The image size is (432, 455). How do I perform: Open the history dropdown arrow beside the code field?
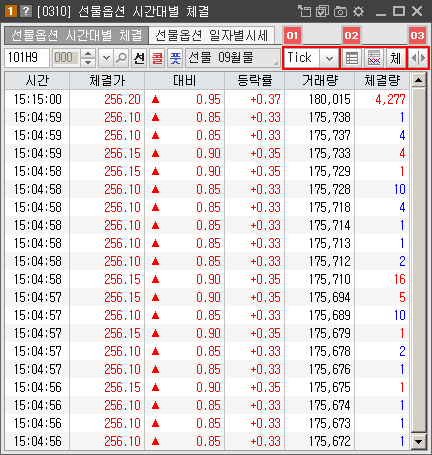pyautogui.click(x=106, y=58)
